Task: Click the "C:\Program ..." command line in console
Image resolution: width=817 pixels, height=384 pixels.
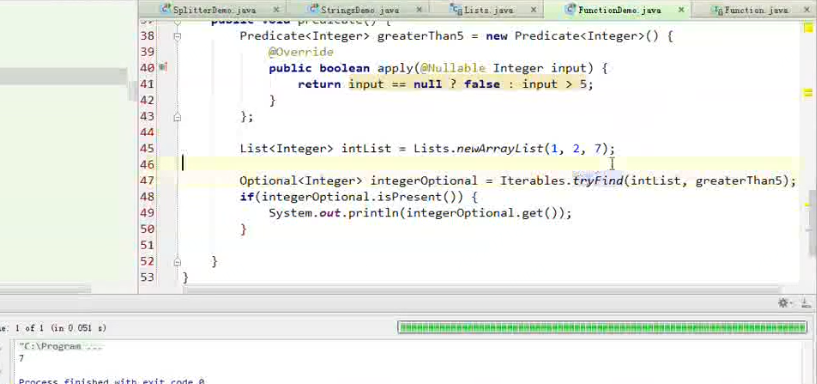Action: pos(61,346)
